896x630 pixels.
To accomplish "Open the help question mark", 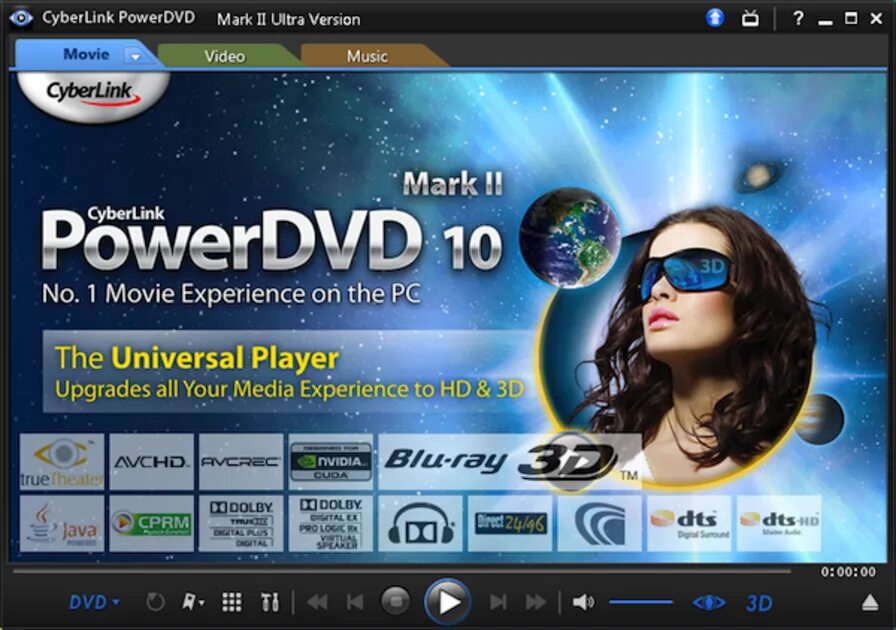I will (798, 19).
